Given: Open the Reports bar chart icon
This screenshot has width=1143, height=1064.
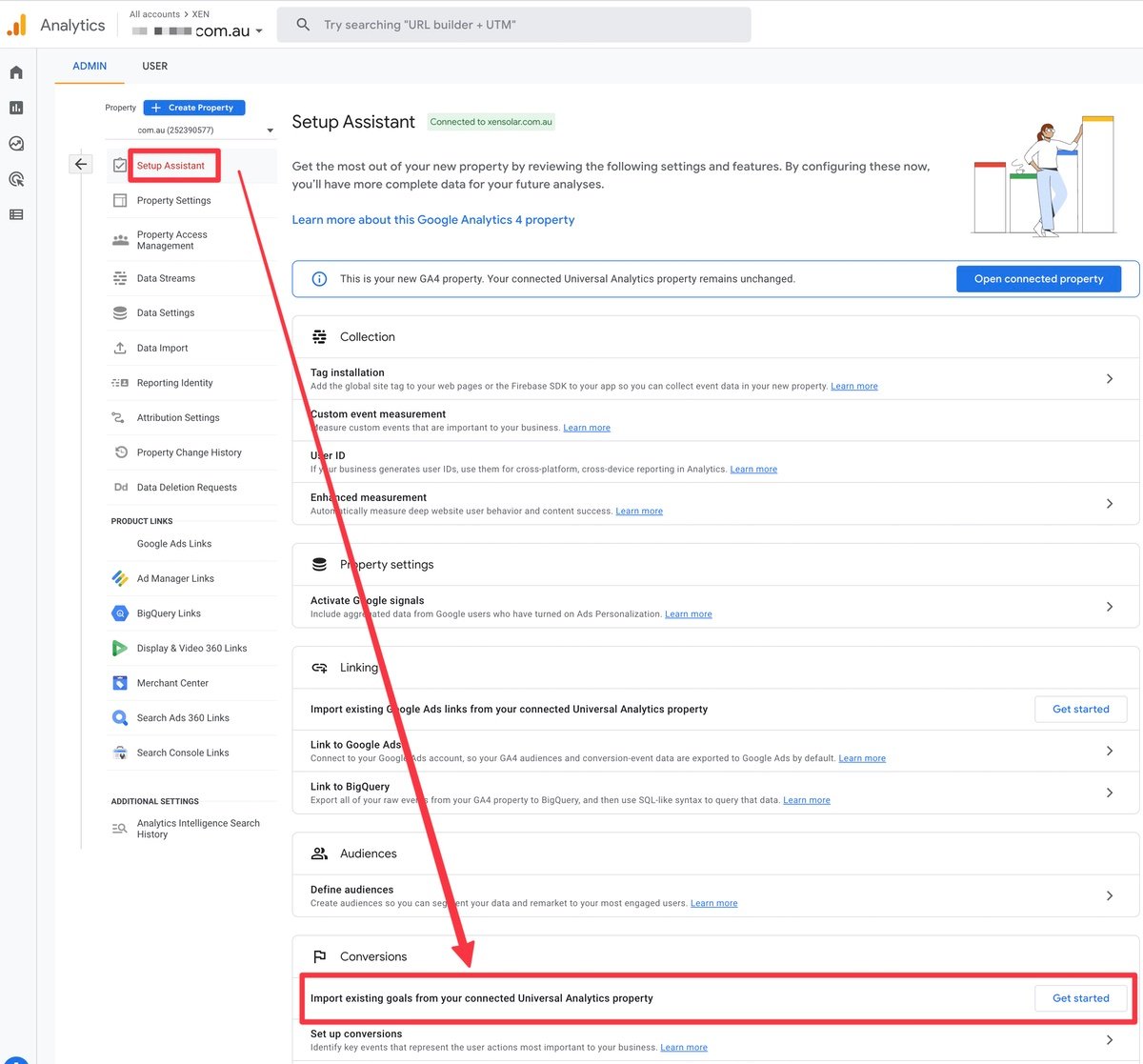Looking at the screenshot, I should (16, 108).
